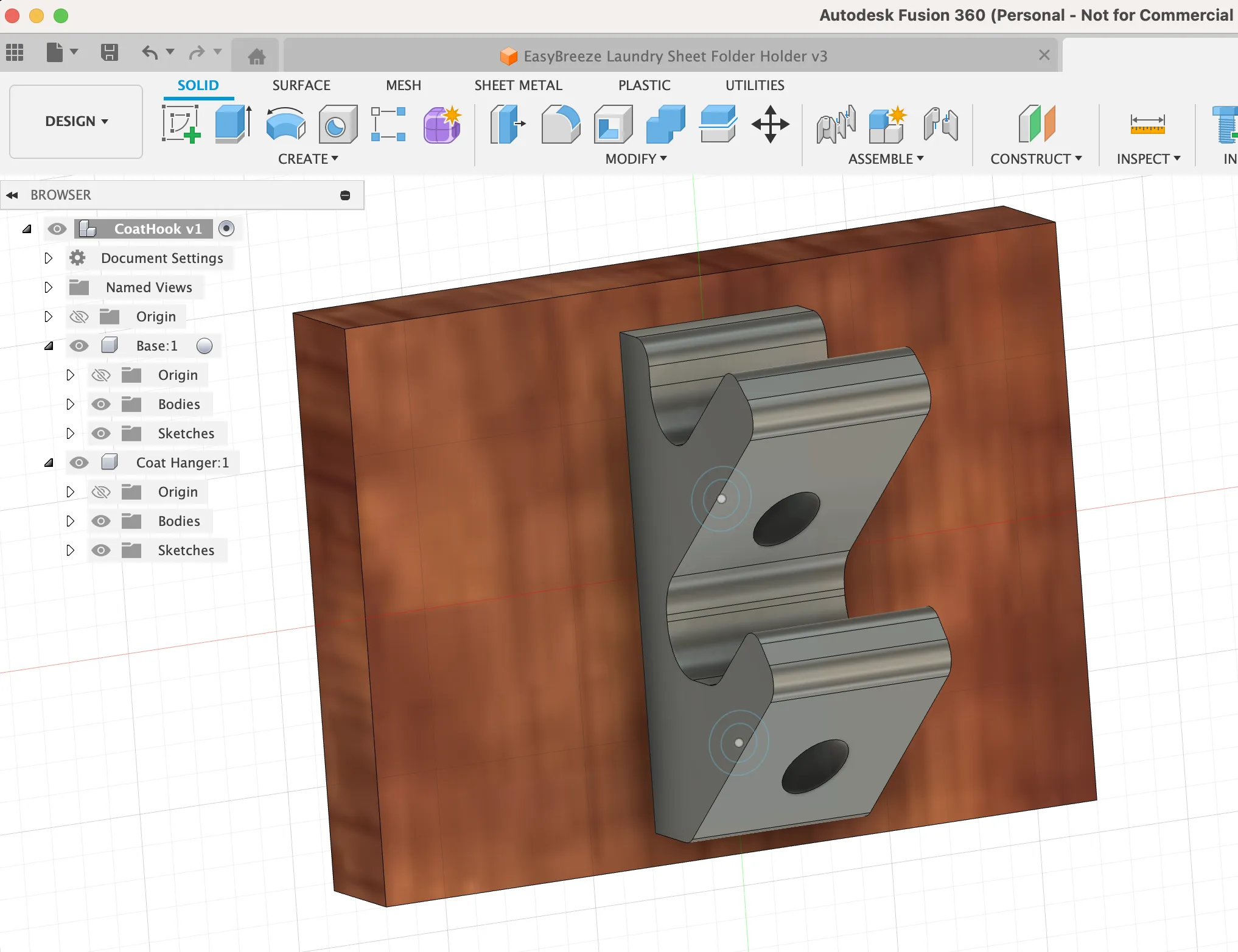Select the Revolve tool icon
This screenshot has height=952, width=1238.
tap(285, 124)
